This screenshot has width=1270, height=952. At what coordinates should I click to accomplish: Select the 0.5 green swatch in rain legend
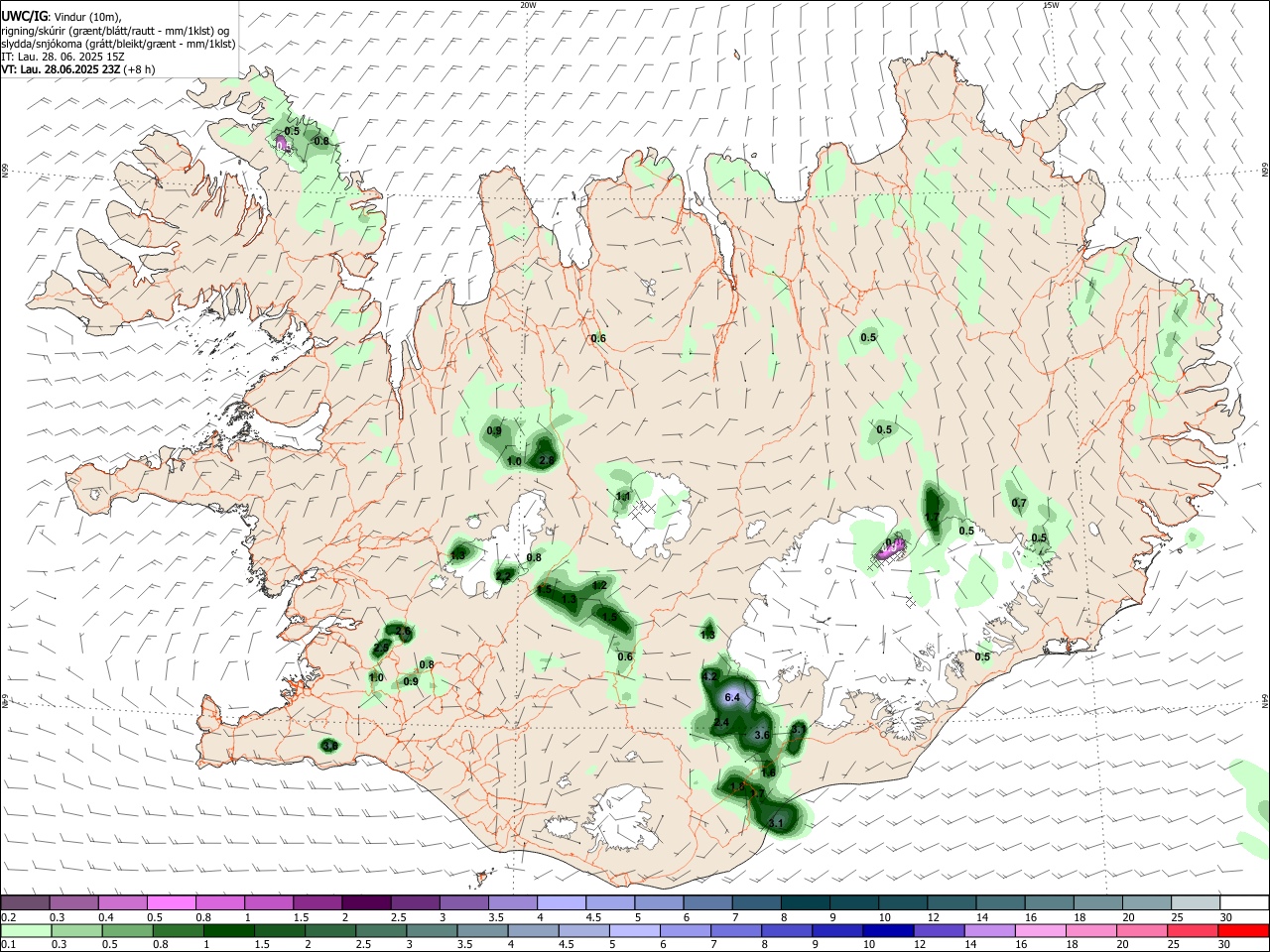128,930
